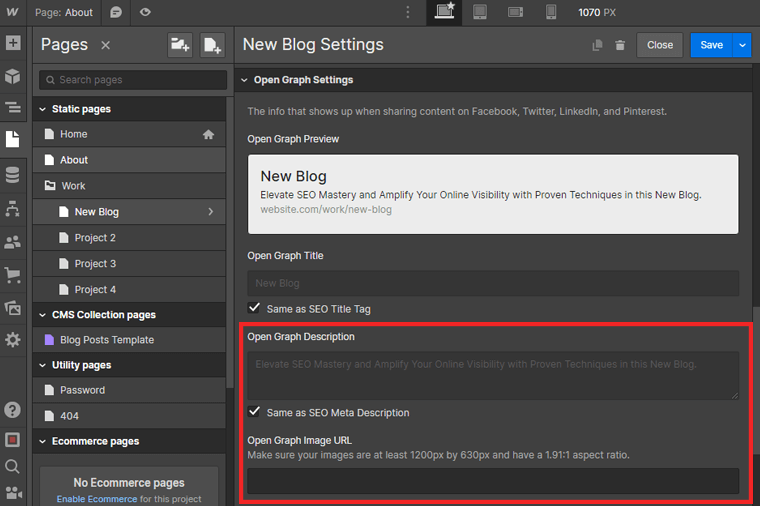This screenshot has width=760, height=506.
Task: Open the comments icon in top bar
Action: click(x=116, y=12)
